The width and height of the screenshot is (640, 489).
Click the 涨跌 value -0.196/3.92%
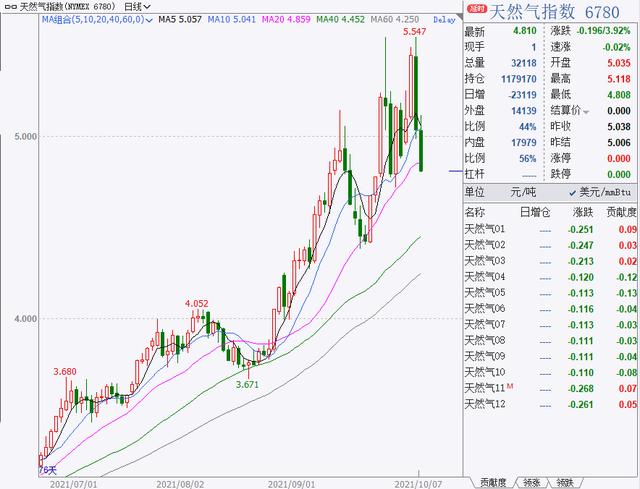point(603,31)
